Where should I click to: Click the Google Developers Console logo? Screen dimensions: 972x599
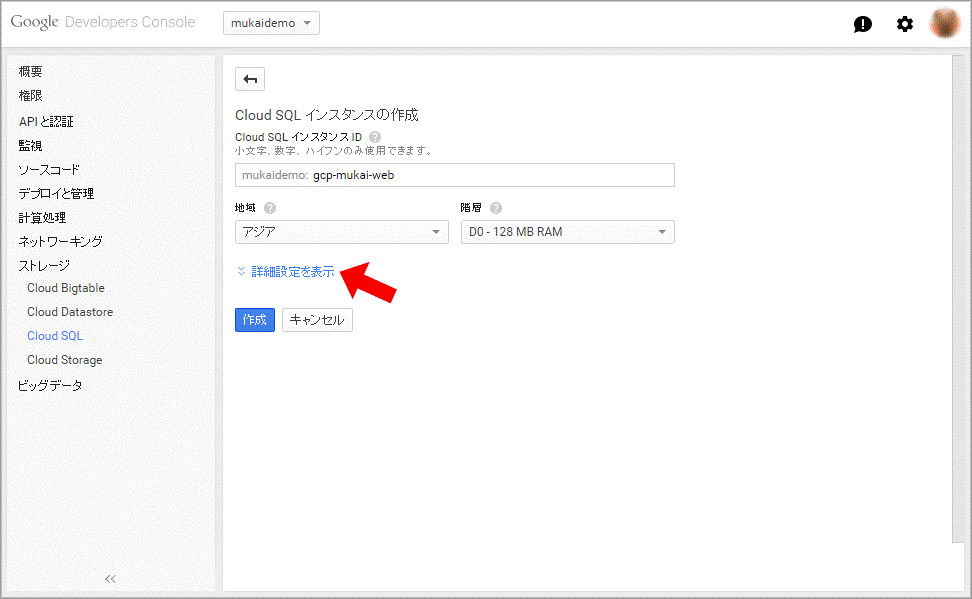[103, 22]
